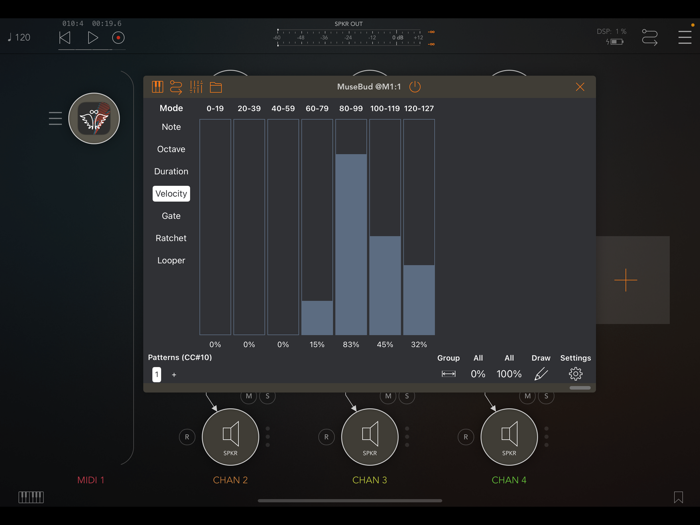Open MuseBud Settings gear

tap(575, 374)
